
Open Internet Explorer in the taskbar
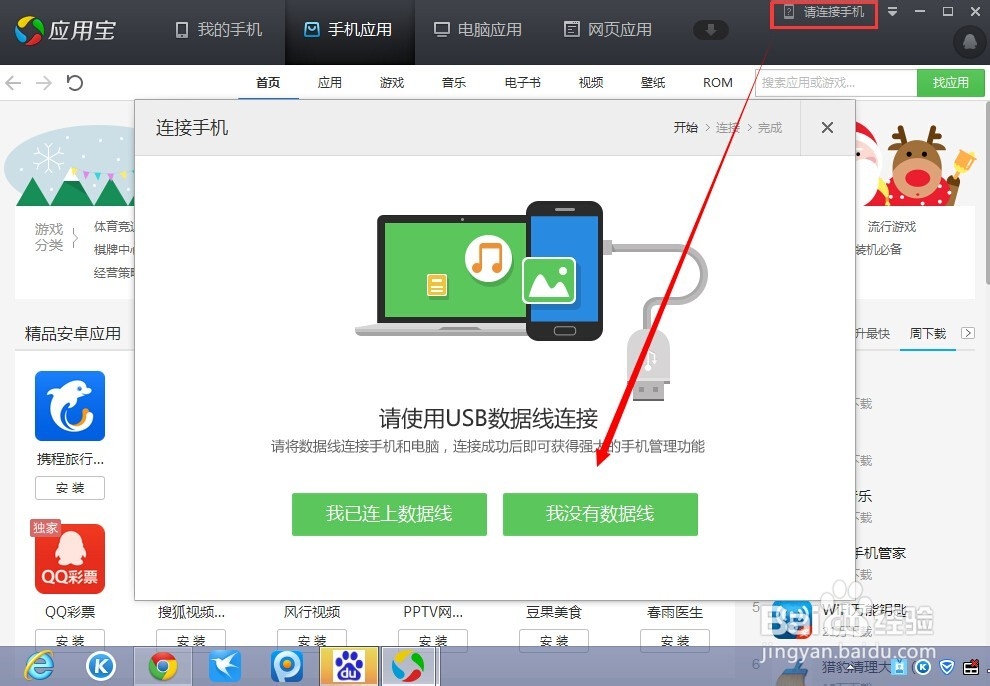(39, 666)
